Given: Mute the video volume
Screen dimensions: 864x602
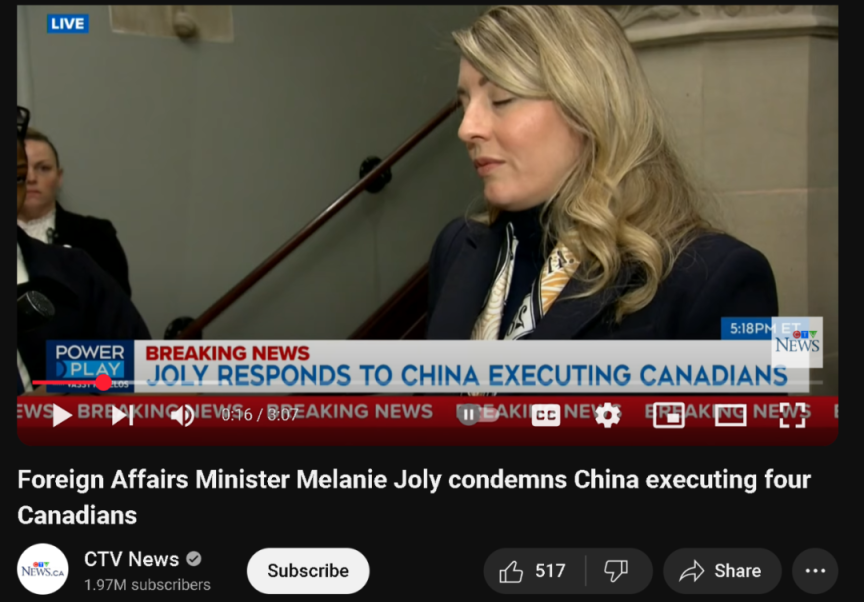Looking at the screenshot, I should 182,416.
